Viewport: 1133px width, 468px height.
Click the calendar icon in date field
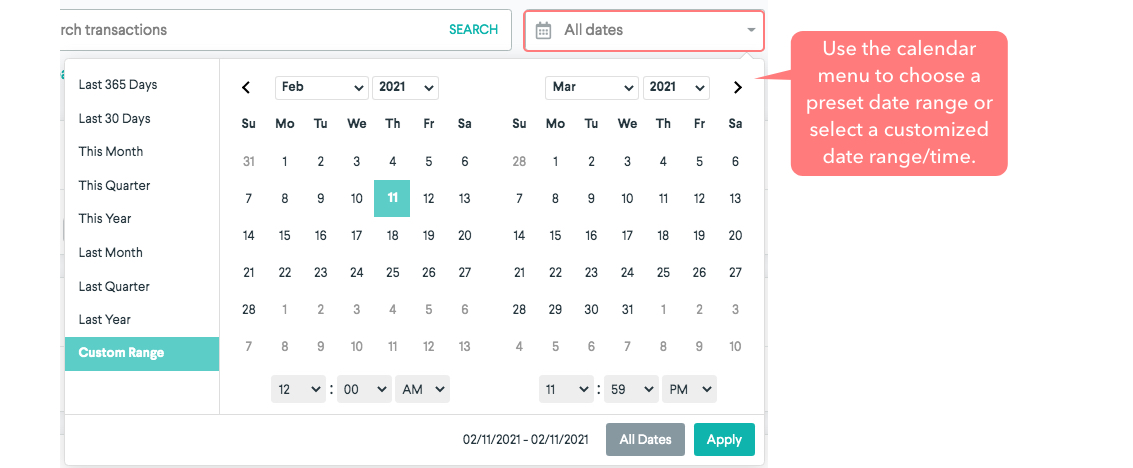coord(543,30)
